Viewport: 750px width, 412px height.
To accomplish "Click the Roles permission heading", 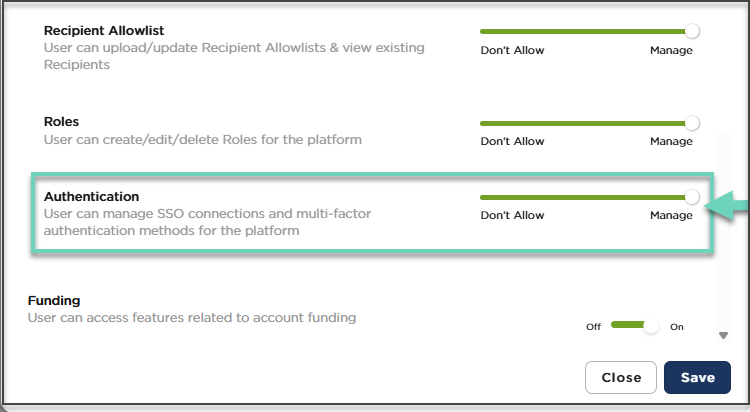I will 61,122.
